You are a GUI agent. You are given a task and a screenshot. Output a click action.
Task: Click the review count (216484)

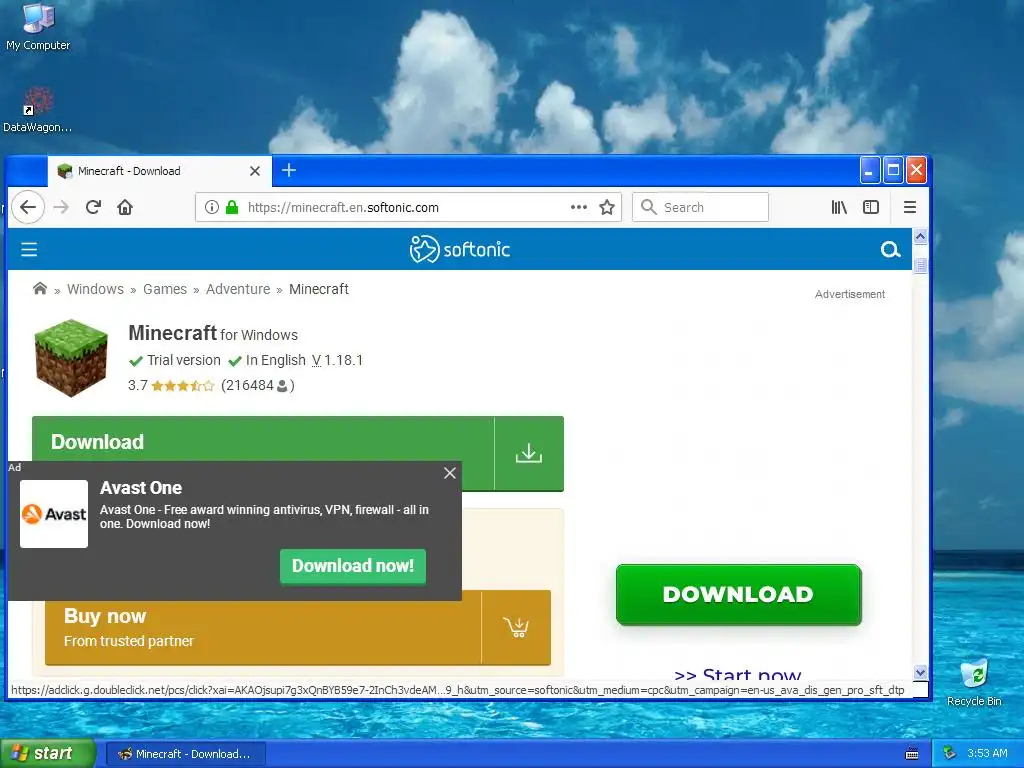click(258, 385)
